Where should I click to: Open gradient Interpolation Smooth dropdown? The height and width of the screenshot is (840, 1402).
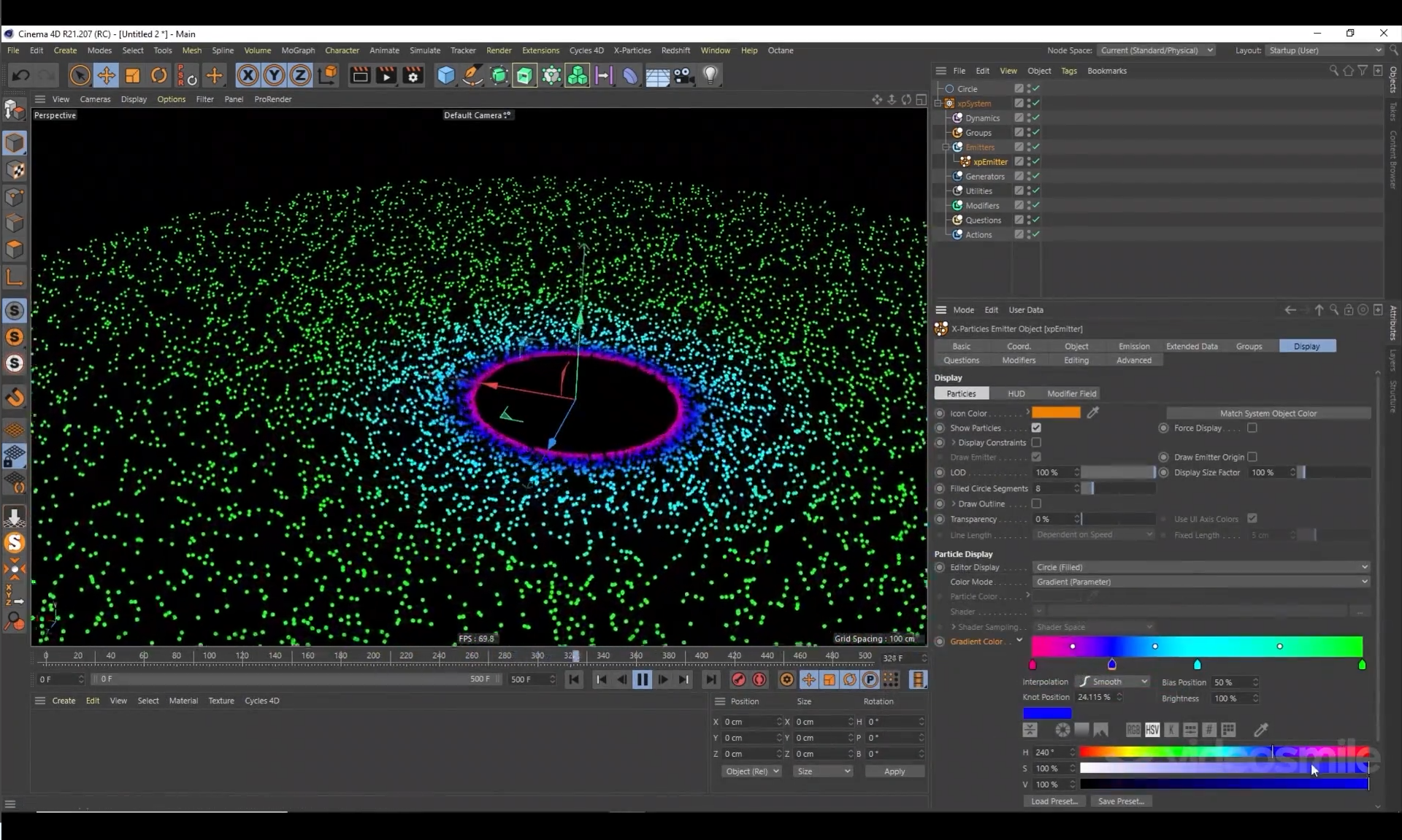[x=1113, y=682]
